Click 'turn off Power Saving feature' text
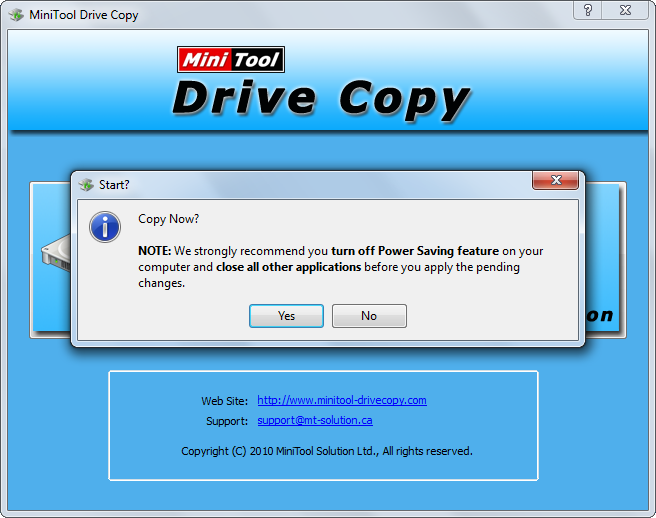The width and height of the screenshot is (656, 518). click(415, 251)
